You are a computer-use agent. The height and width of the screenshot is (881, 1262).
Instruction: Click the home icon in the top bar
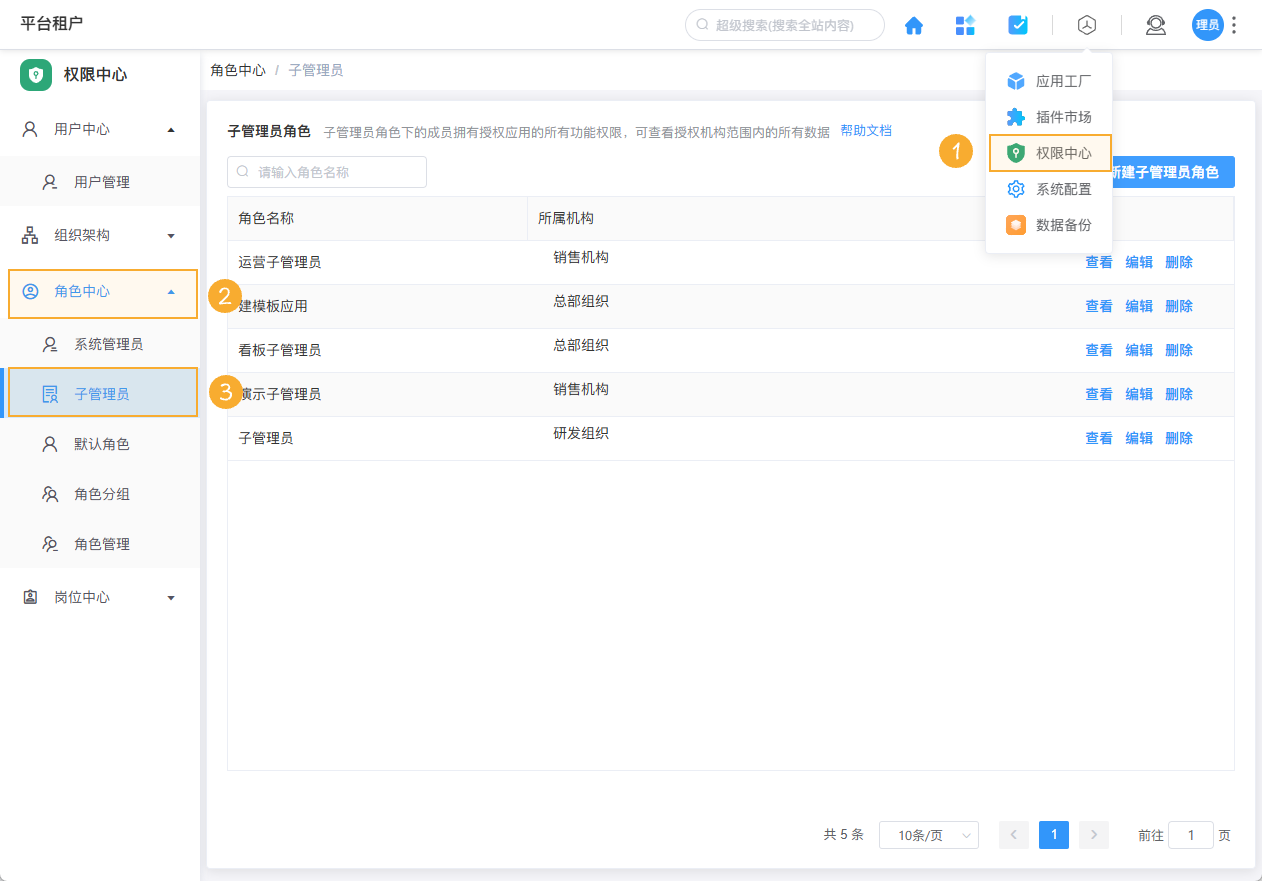pyautogui.click(x=913, y=25)
